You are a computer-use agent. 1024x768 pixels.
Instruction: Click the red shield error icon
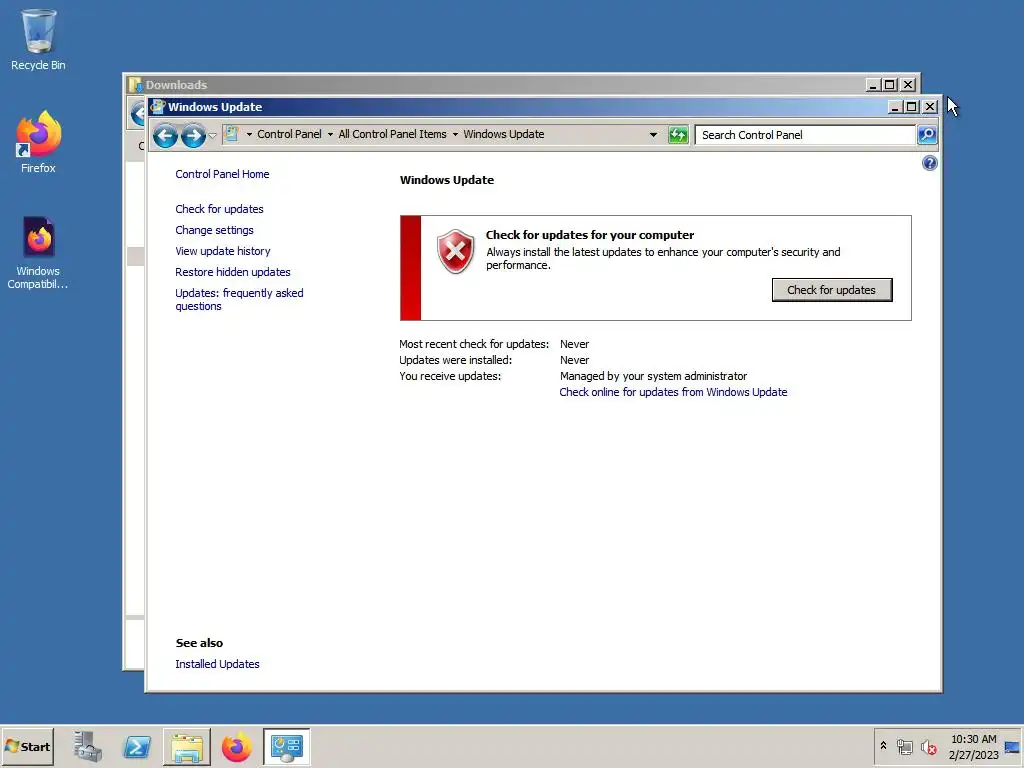455,251
